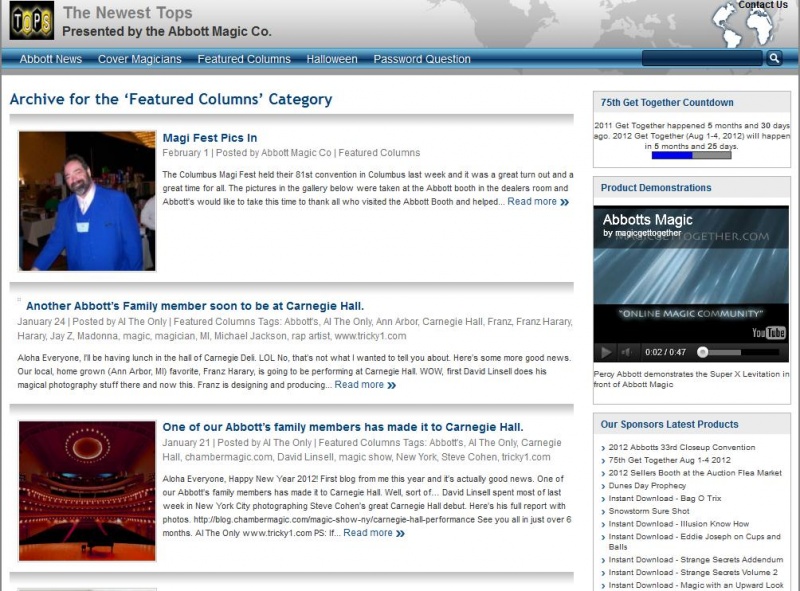This screenshot has width=800, height=591.
Task: Open the Abbott News menu item
Action: pyautogui.click(x=51, y=59)
